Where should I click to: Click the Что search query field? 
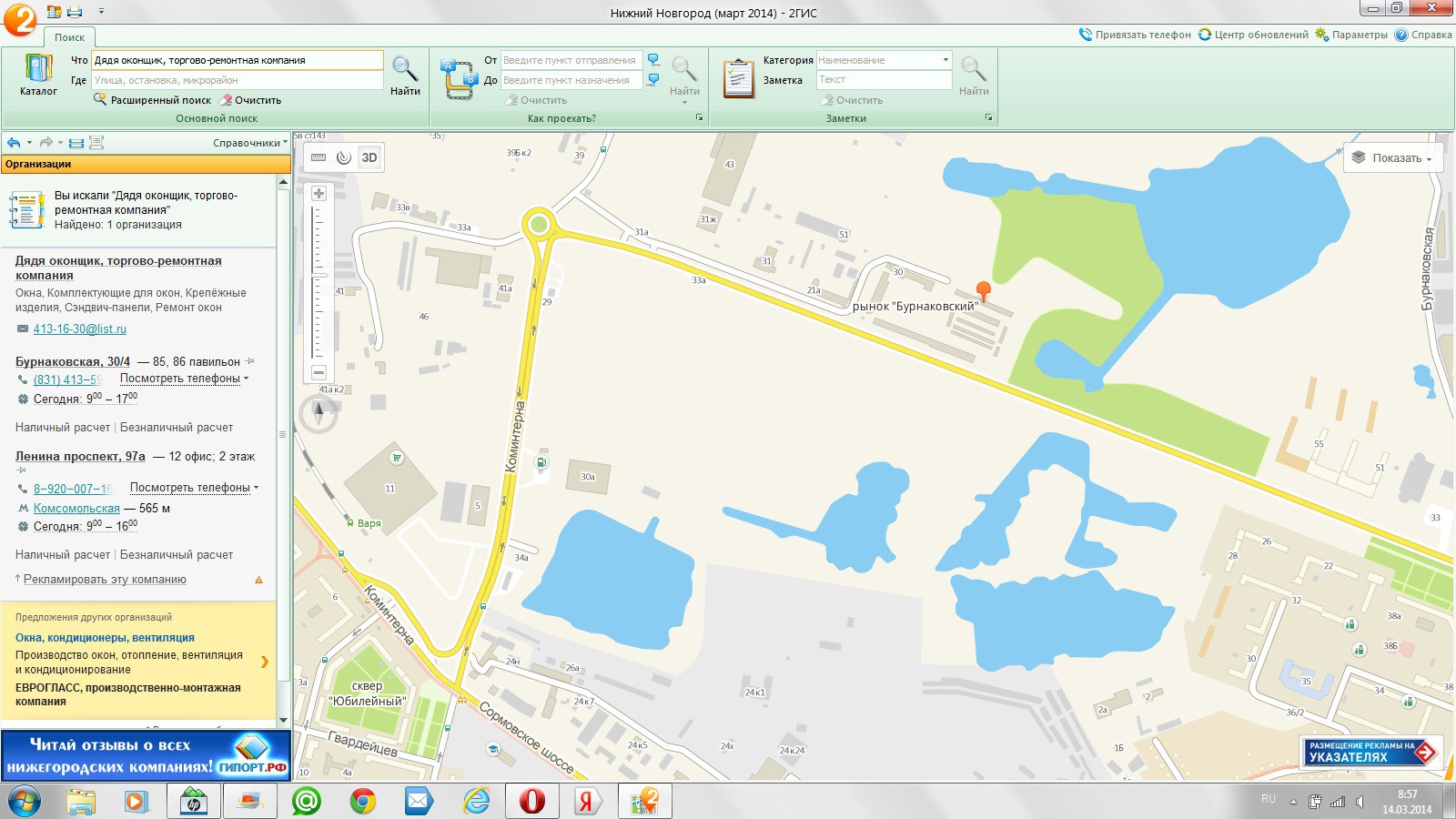238,60
